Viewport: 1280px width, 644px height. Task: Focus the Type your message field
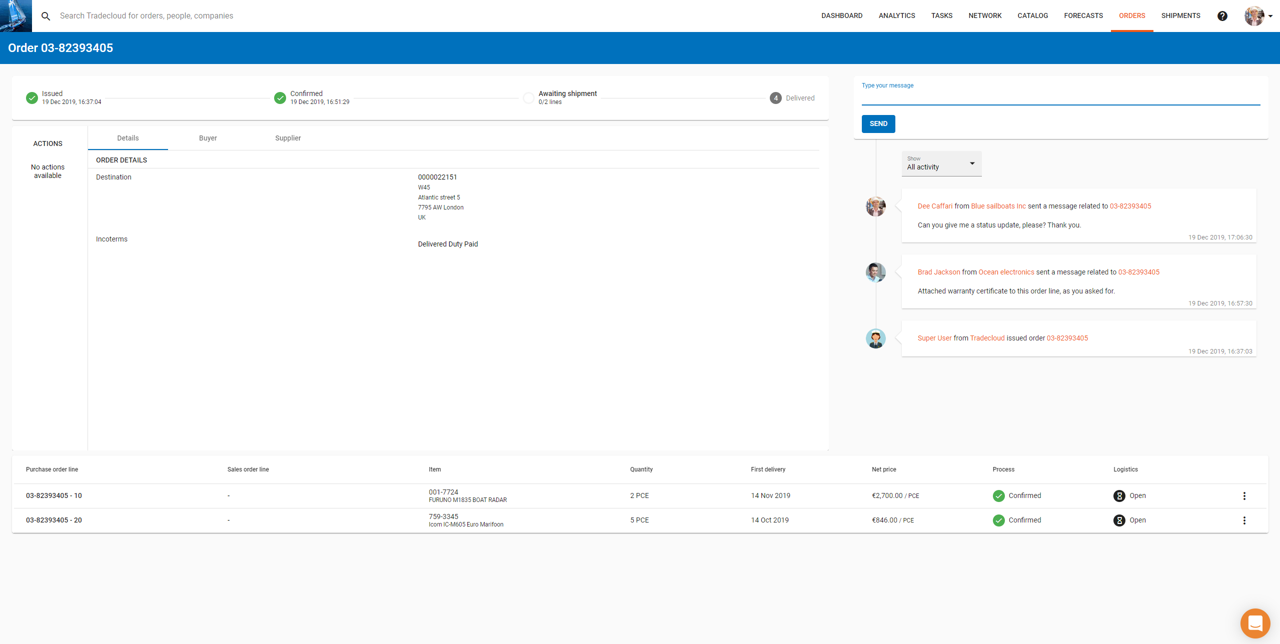coord(1061,97)
